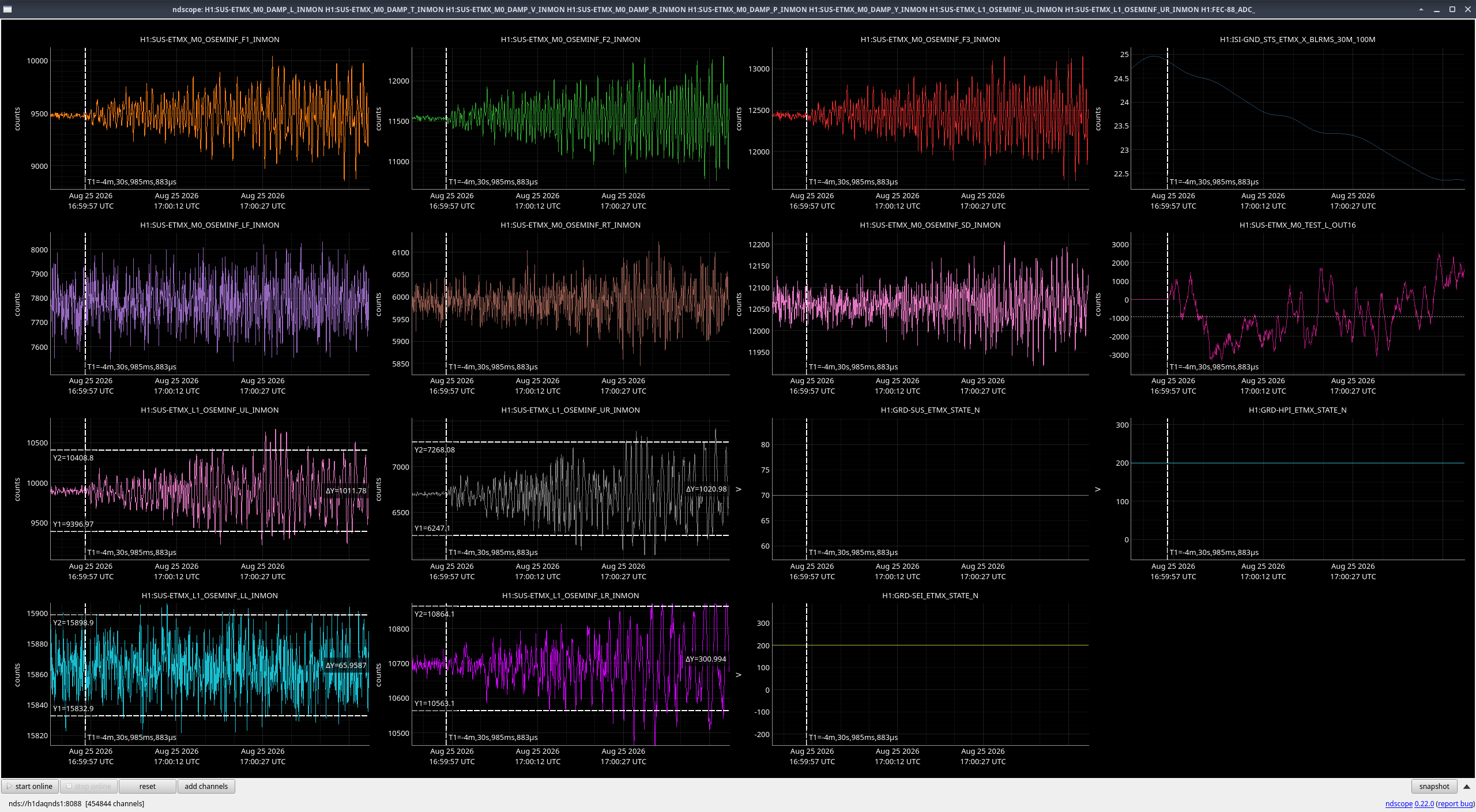Click the start online button

pyautogui.click(x=30, y=786)
